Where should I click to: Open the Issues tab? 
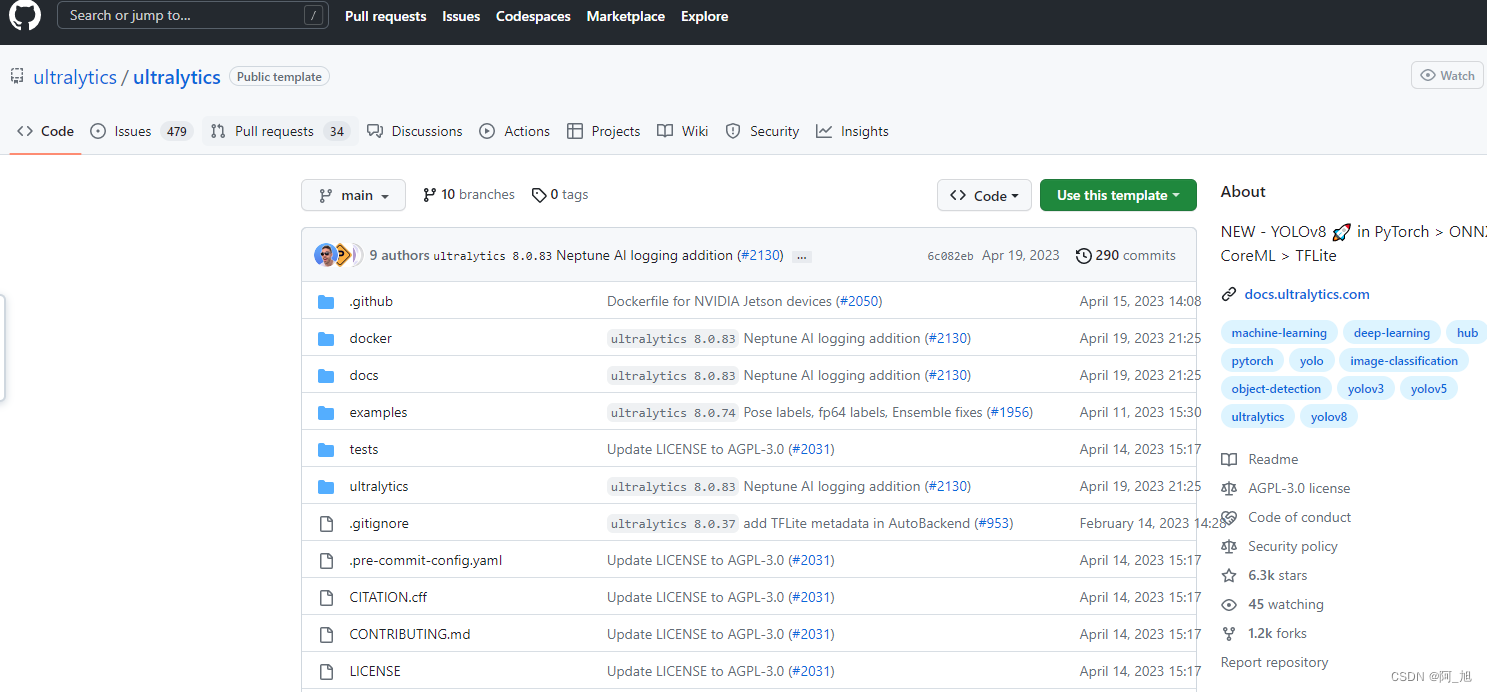[x=141, y=131]
